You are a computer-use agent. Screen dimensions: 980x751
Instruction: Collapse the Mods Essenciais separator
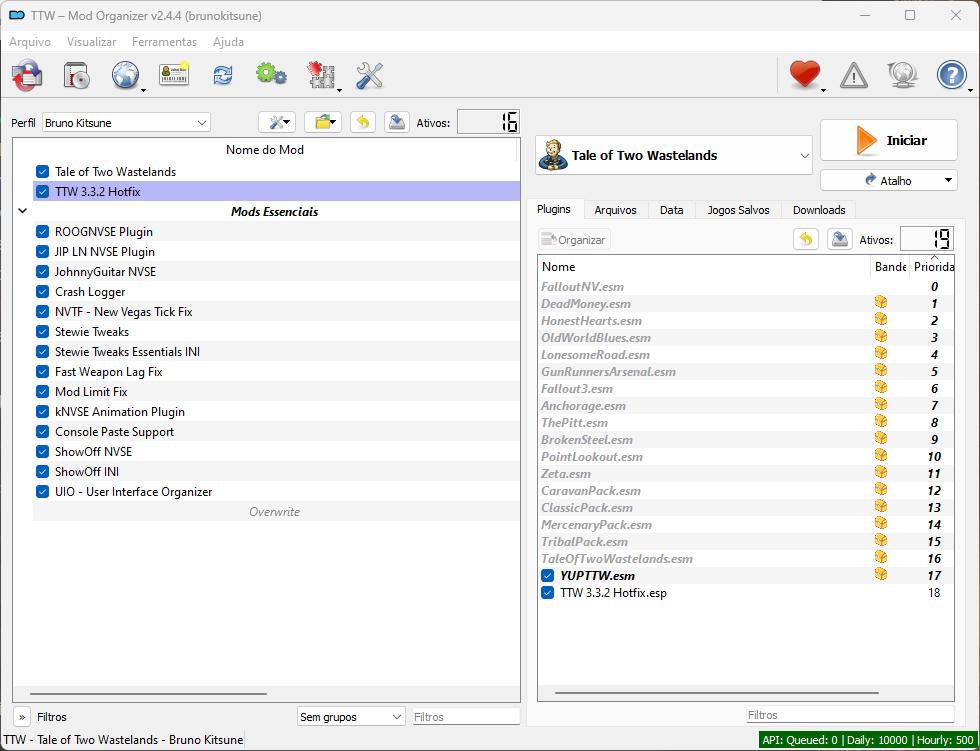coord(22,211)
